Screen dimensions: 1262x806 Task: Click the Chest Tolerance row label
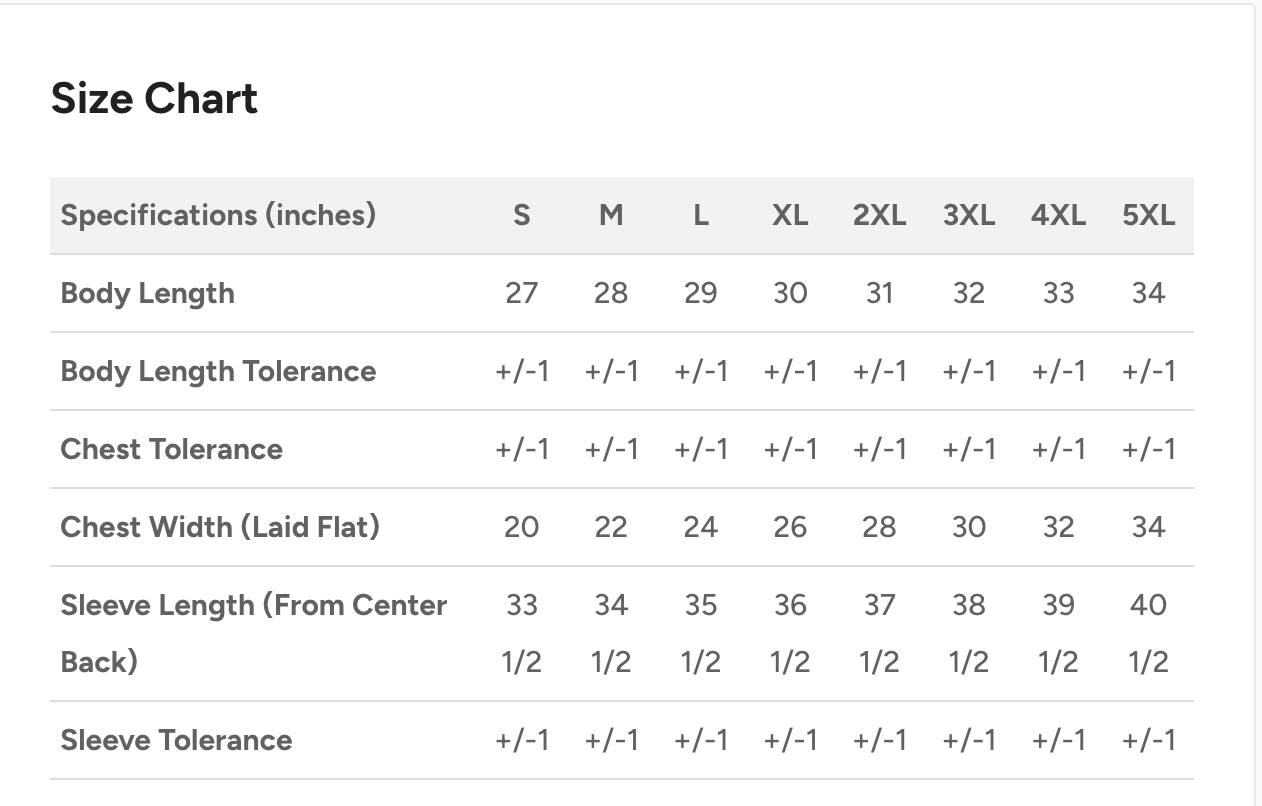(x=171, y=449)
